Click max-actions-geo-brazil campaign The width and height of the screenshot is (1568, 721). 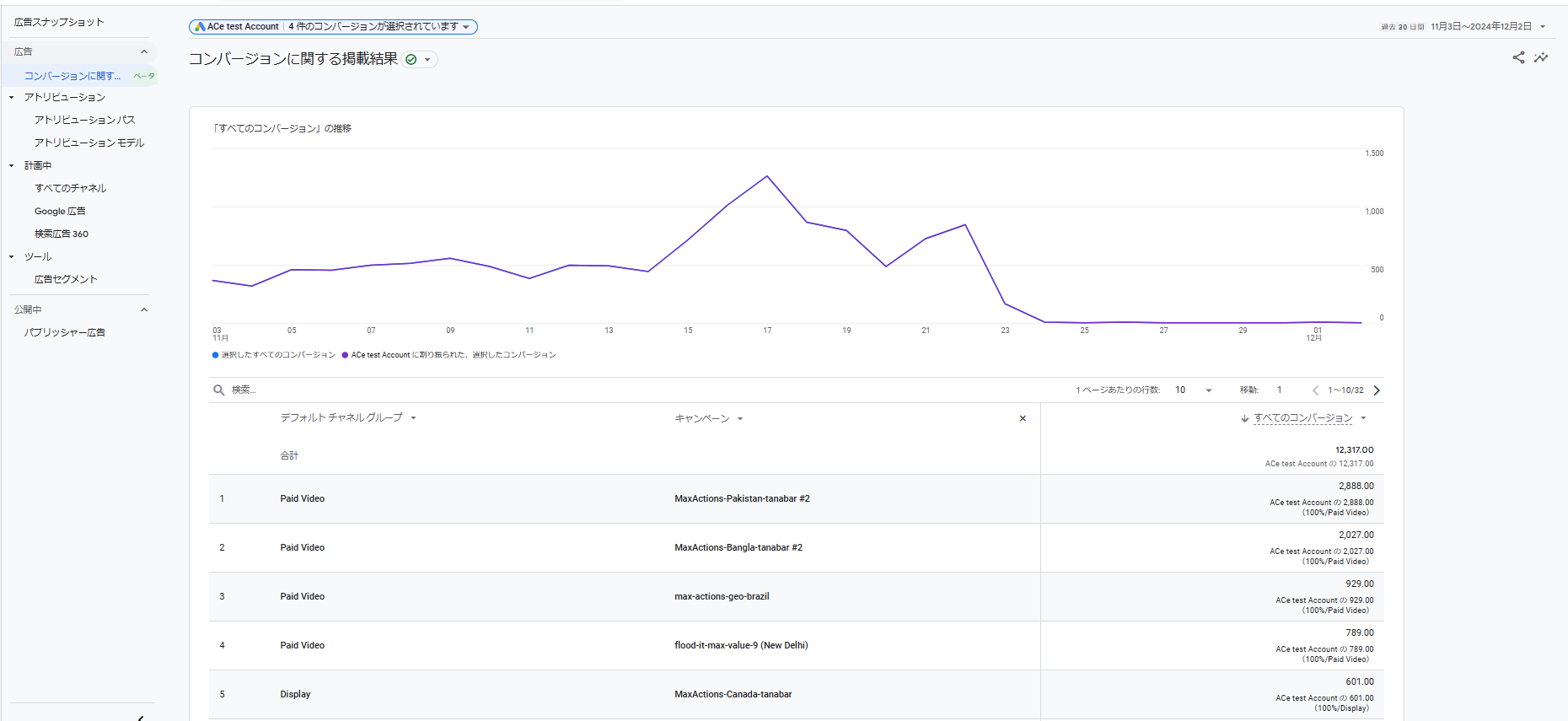tap(722, 596)
